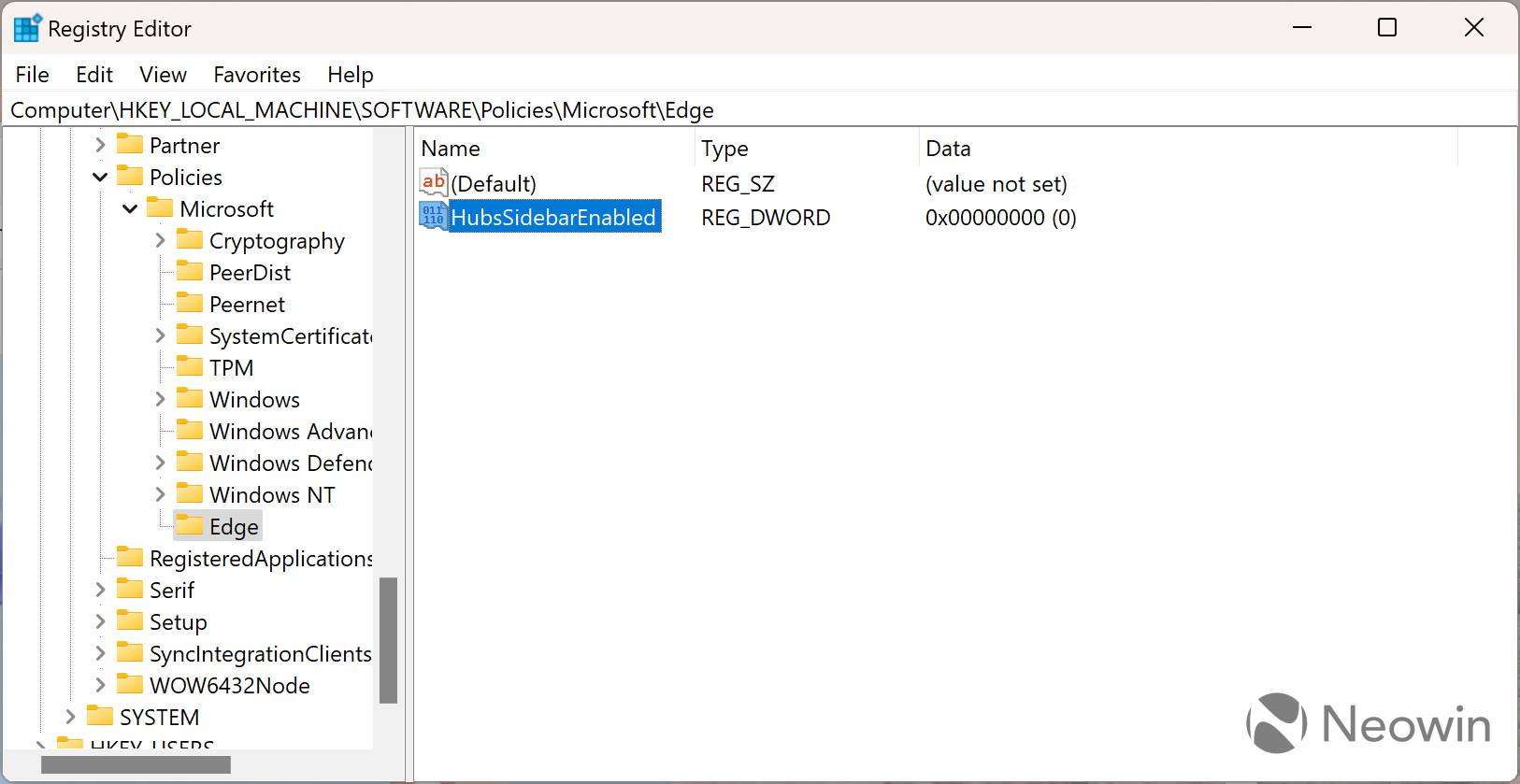Viewport: 1520px width, 784px height.
Task: Select the Edge key label
Action: 234,526
